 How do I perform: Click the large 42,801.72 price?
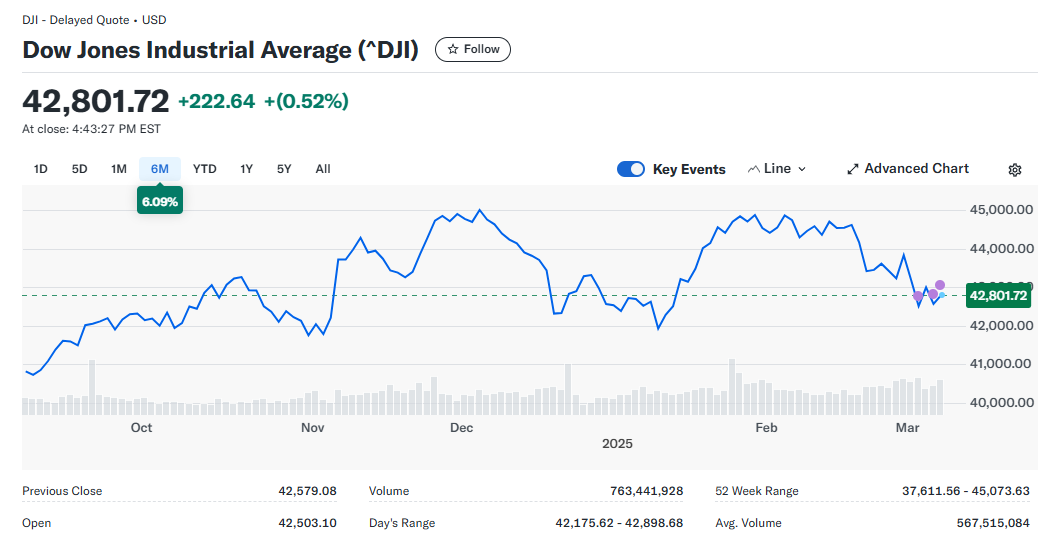pos(96,102)
